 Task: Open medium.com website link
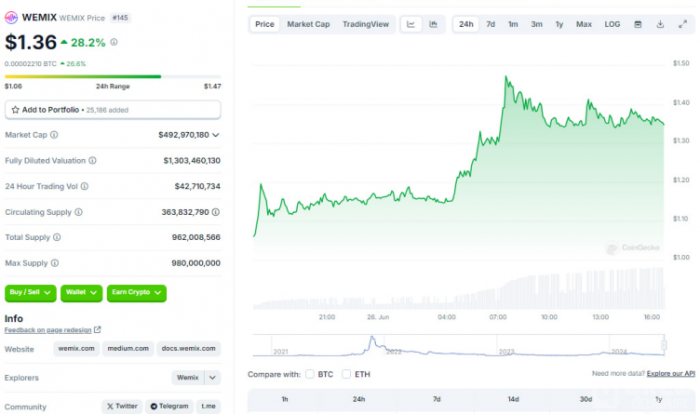click(128, 348)
